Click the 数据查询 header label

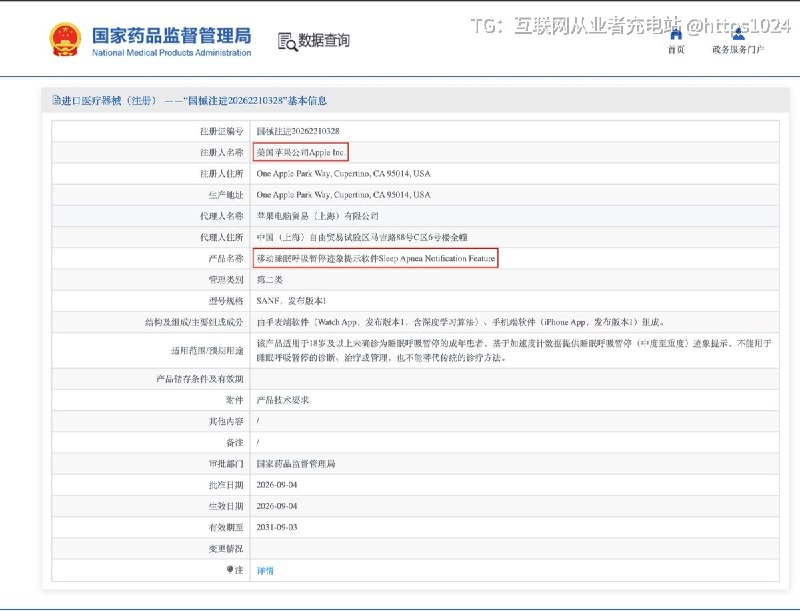point(324,40)
